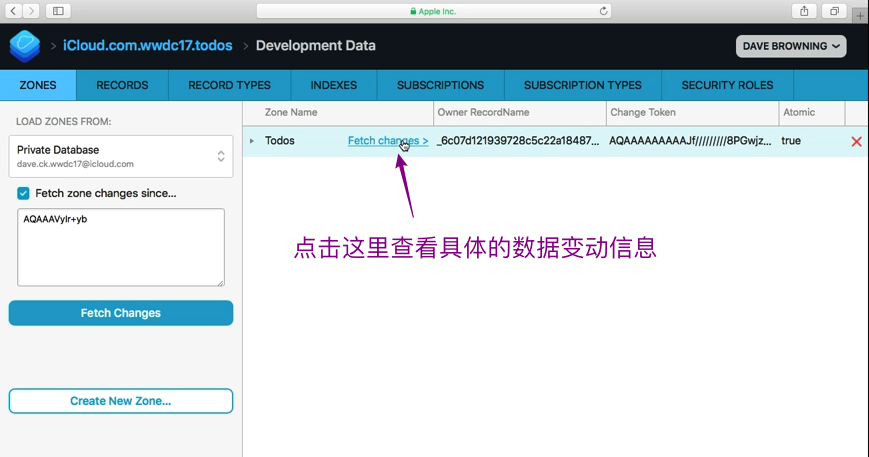Click the Development Data breadcrumb
The width and height of the screenshot is (869, 457).
[315, 45]
